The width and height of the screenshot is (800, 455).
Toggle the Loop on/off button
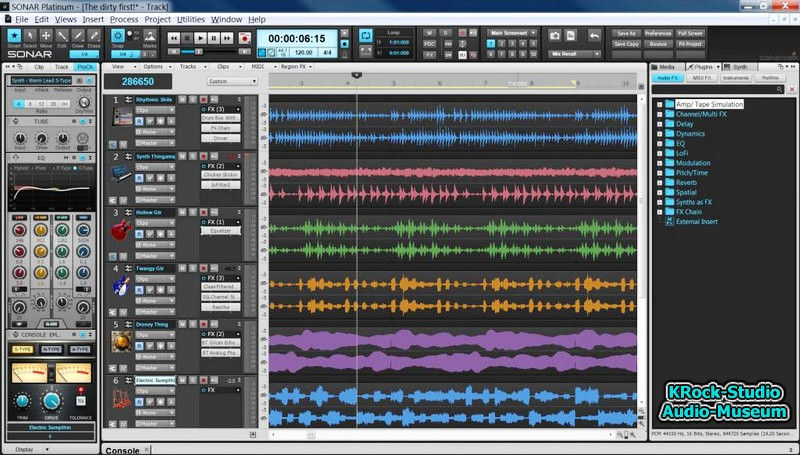366,35
